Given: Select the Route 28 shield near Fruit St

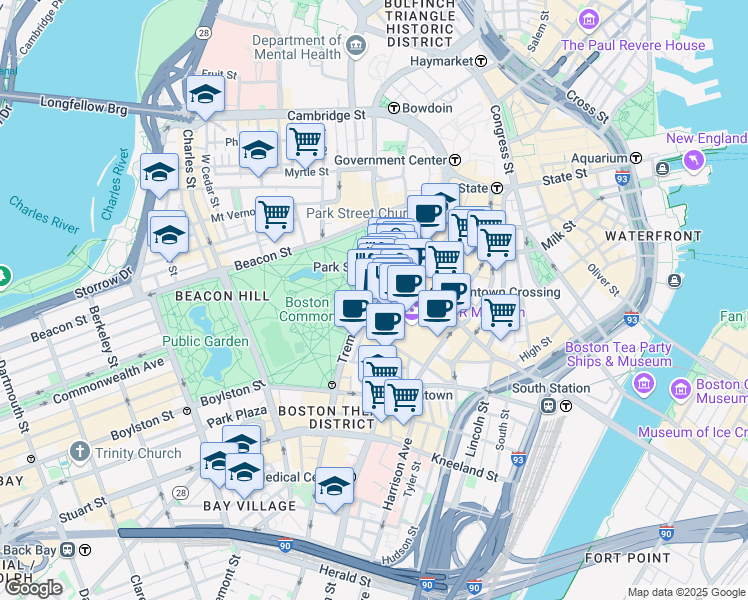Looking at the screenshot, I should (204, 33).
